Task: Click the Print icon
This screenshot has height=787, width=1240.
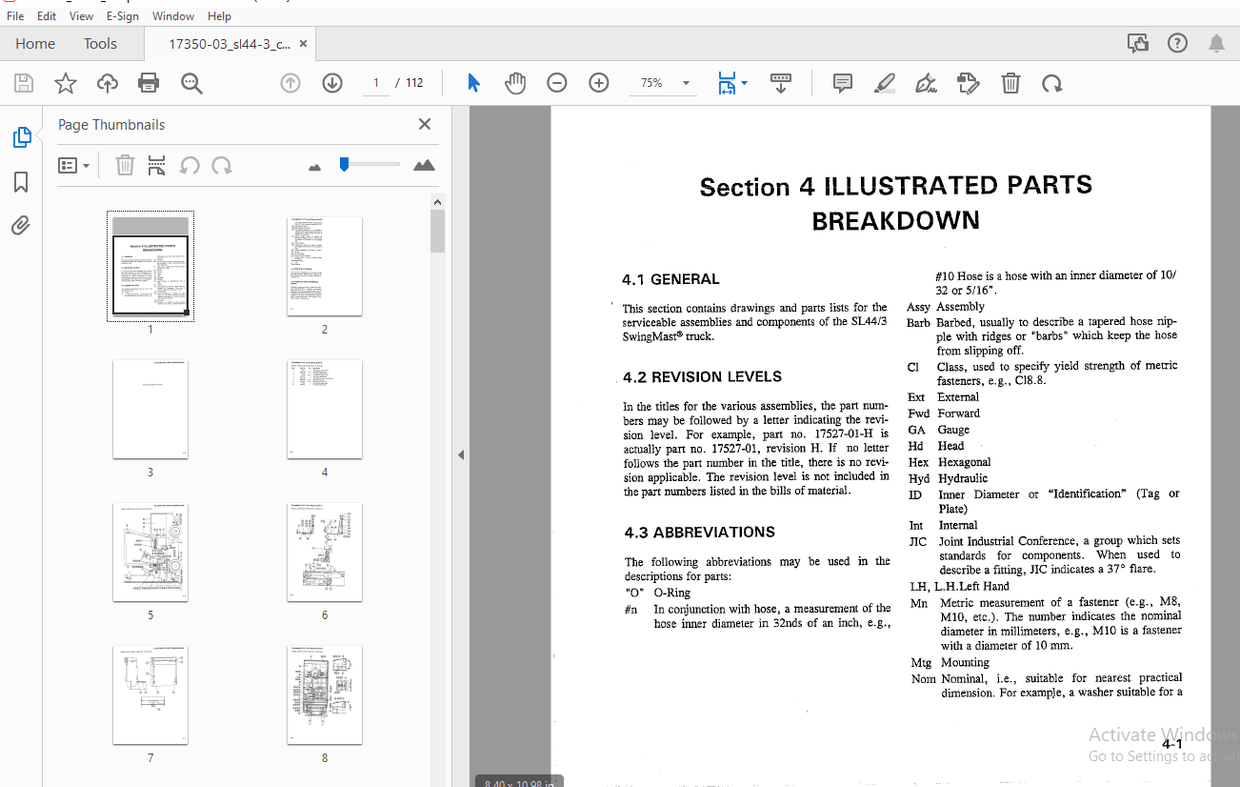Action: click(x=148, y=83)
